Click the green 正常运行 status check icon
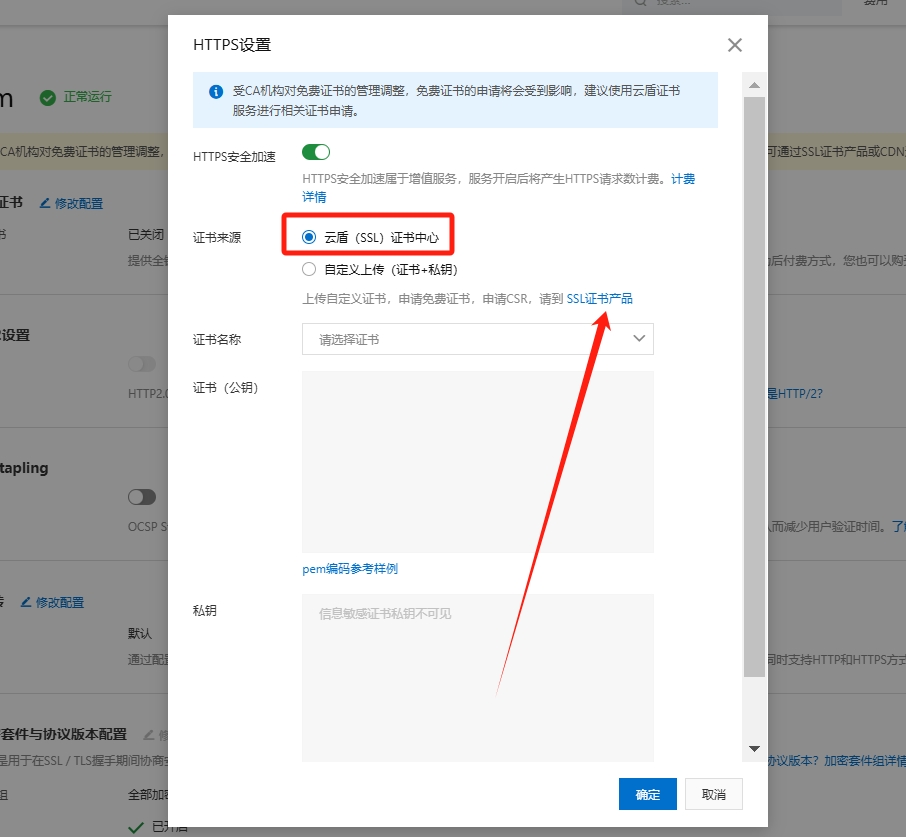Screen dimensions: 906x837 [x=47, y=98]
